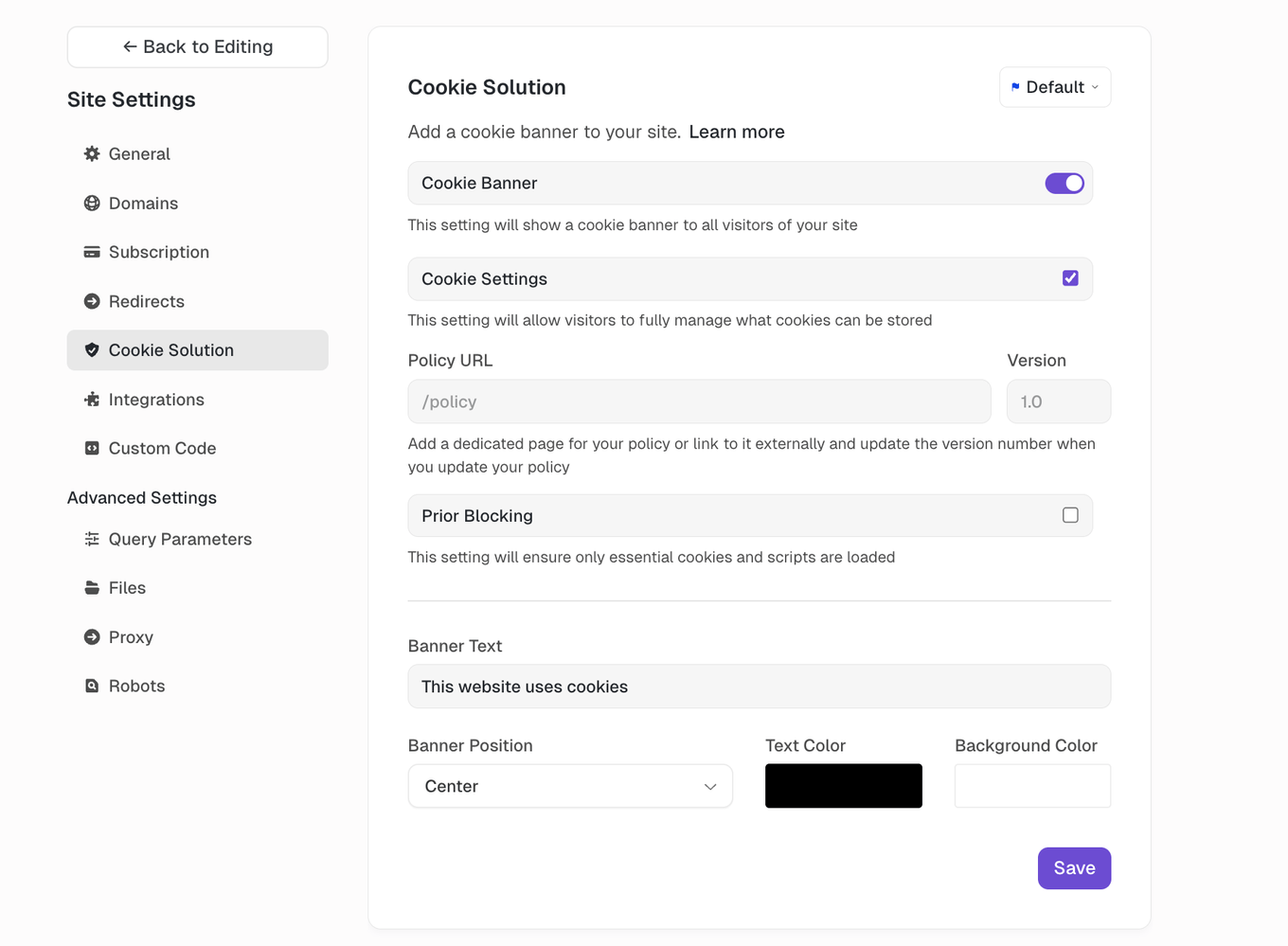Open the Learn more link
Viewport: 1288px width, 946px height.
point(736,132)
